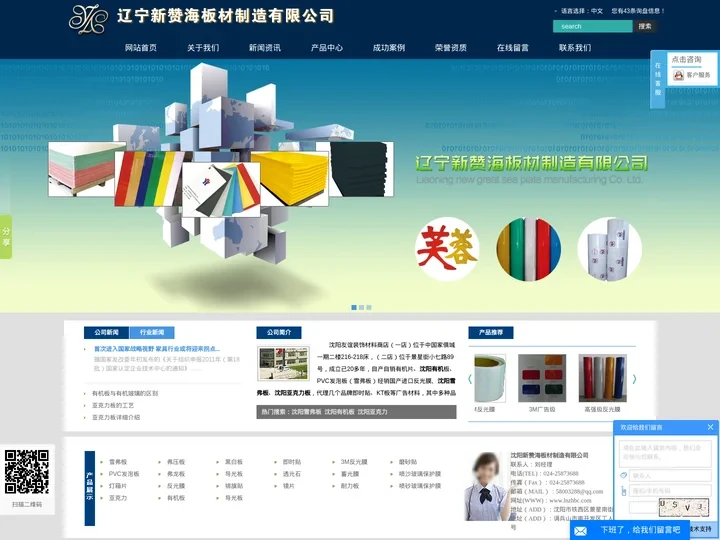Open article 有机板与有机玻璃的区别

[125, 394]
